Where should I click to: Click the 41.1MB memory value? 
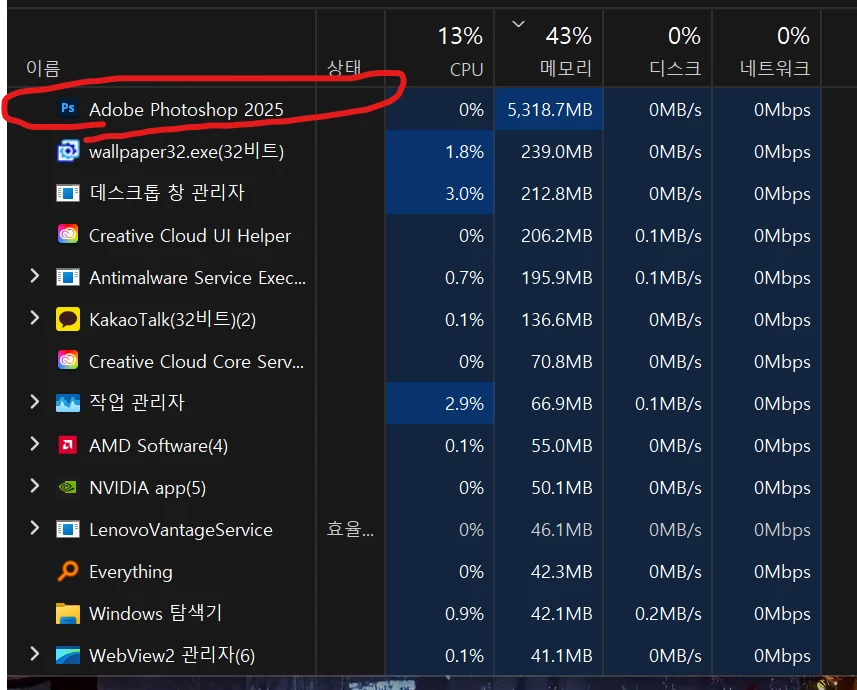point(561,656)
